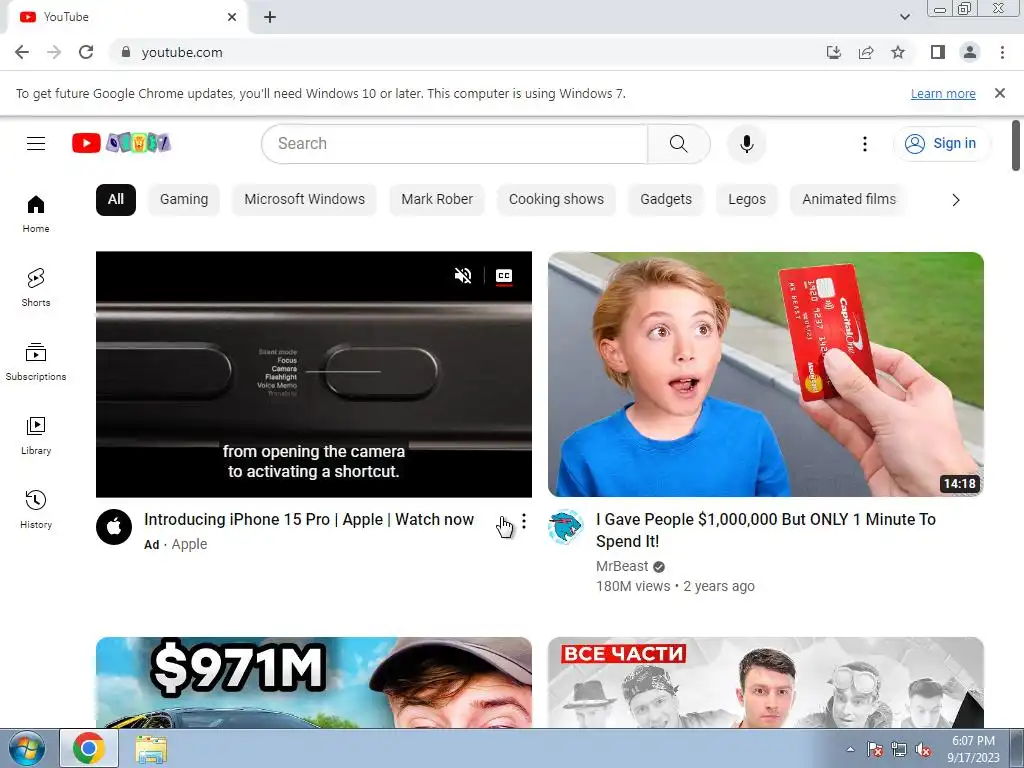Screen dimensions: 1024x768
Task: Select the Animated films filter chip
Action: click(x=848, y=199)
